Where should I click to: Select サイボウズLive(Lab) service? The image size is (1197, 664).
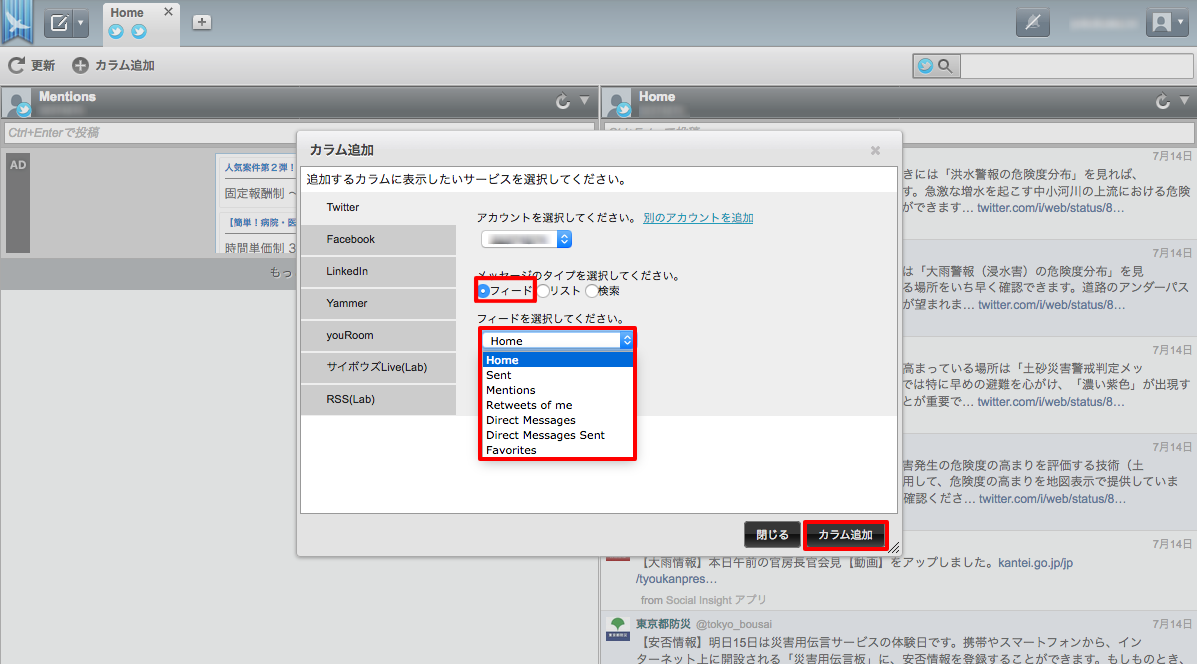click(x=379, y=367)
